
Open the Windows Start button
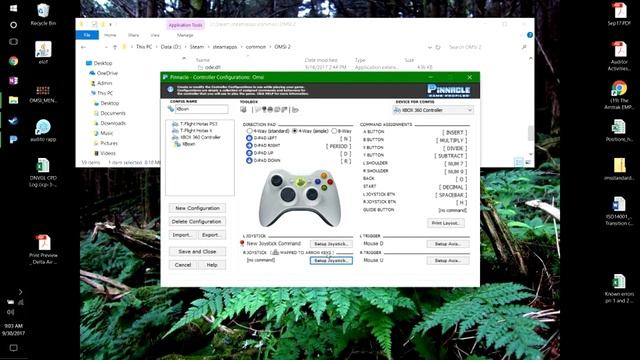pos(13,8)
